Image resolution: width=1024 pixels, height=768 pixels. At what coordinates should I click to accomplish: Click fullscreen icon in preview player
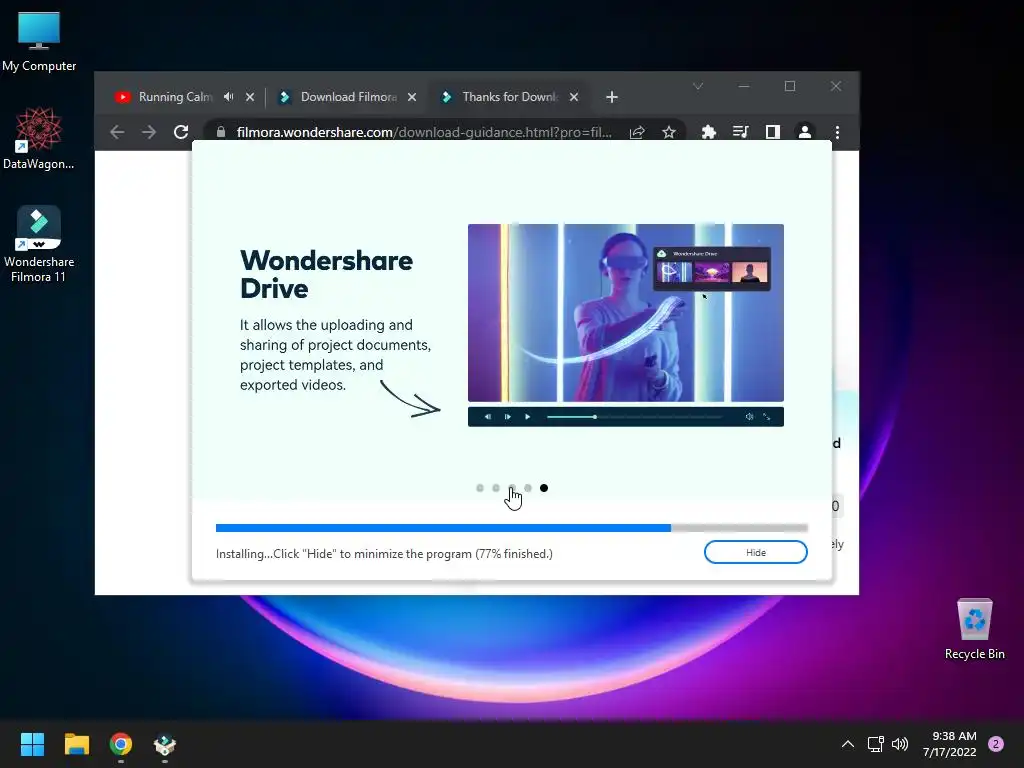(767, 417)
